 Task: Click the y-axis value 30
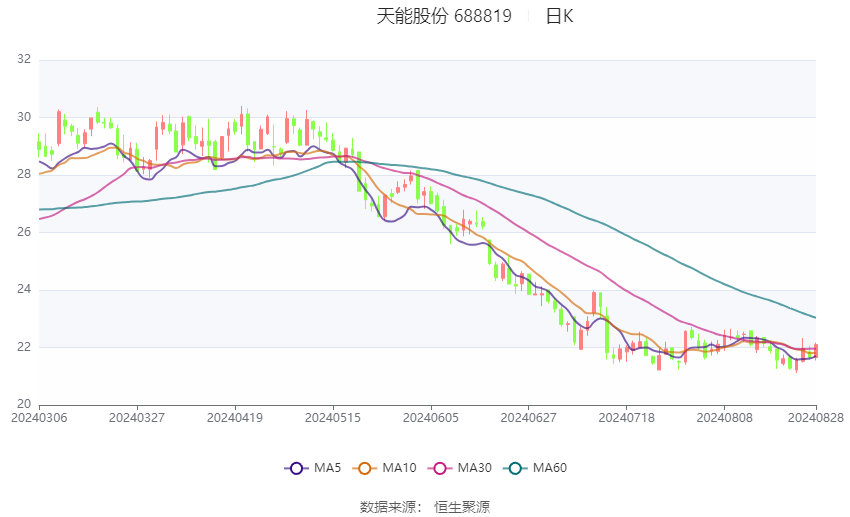click(x=24, y=117)
